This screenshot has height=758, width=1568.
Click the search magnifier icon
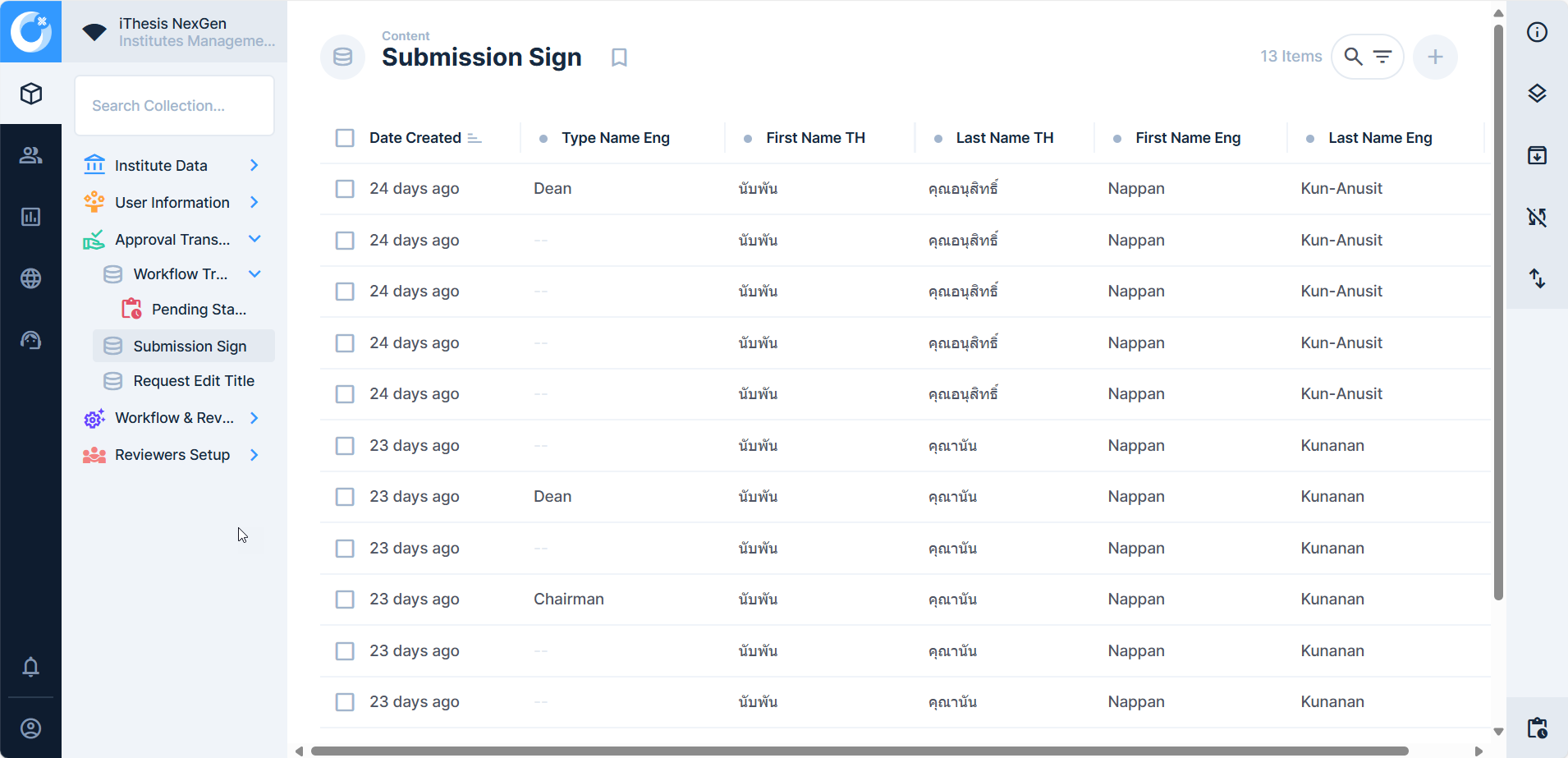pos(1353,57)
